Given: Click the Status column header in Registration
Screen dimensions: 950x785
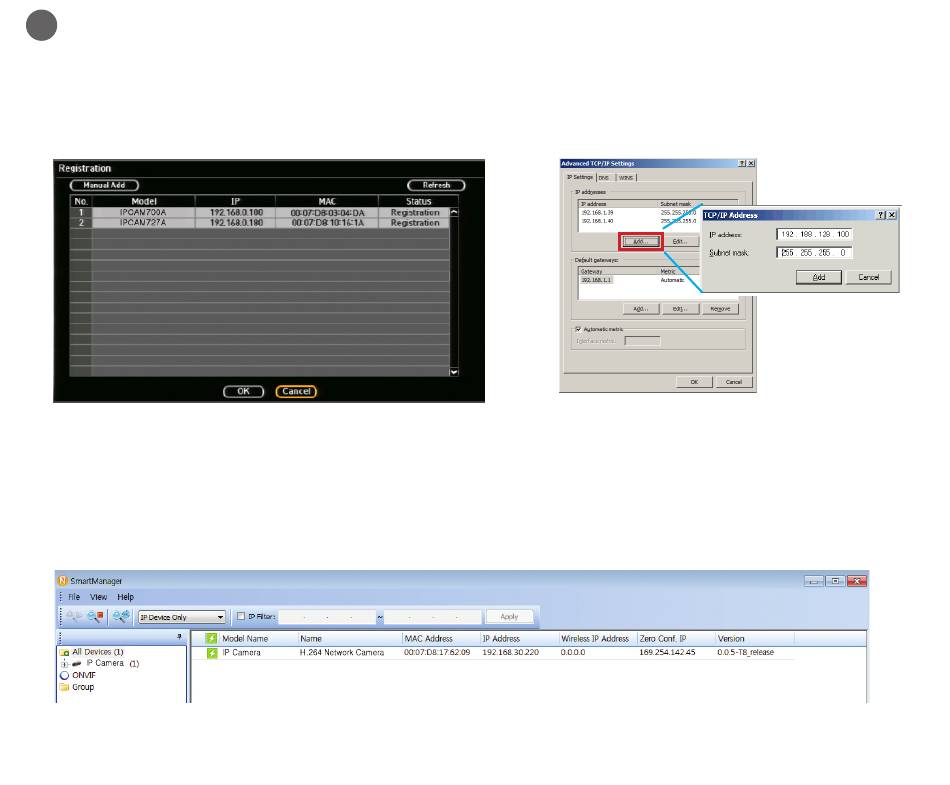Looking at the screenshot, I should (418, 201).
